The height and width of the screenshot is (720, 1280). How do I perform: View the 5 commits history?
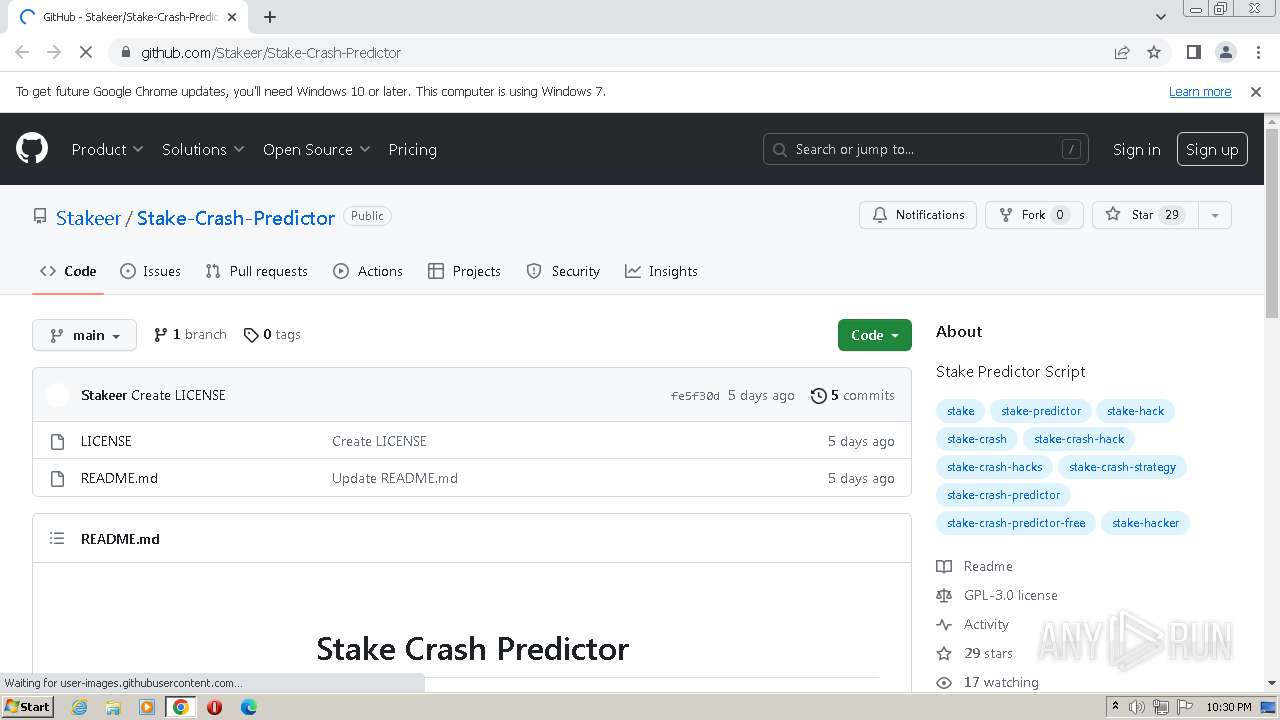point(853,395)
